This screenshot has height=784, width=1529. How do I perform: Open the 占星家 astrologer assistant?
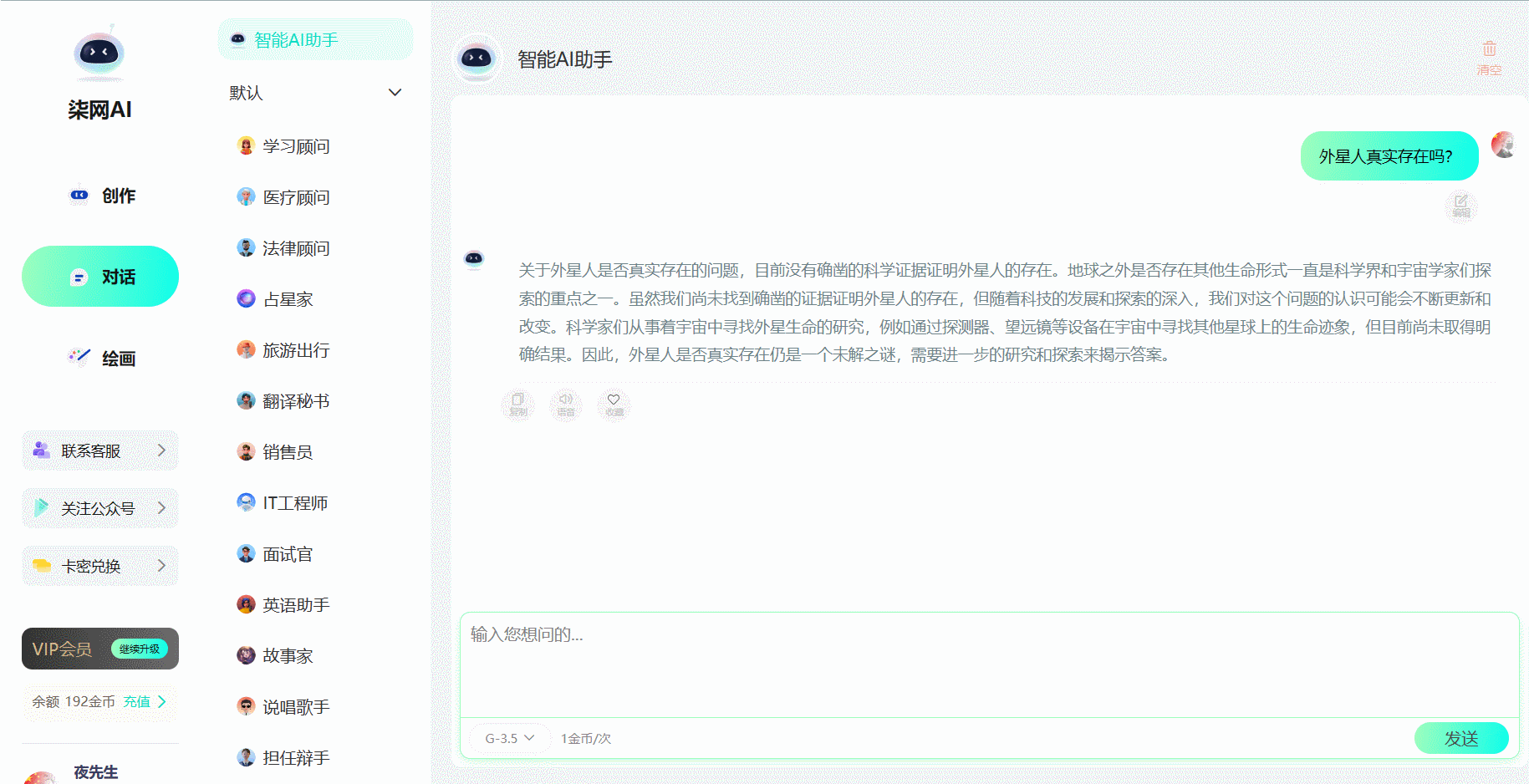click(x=288, y=298)
